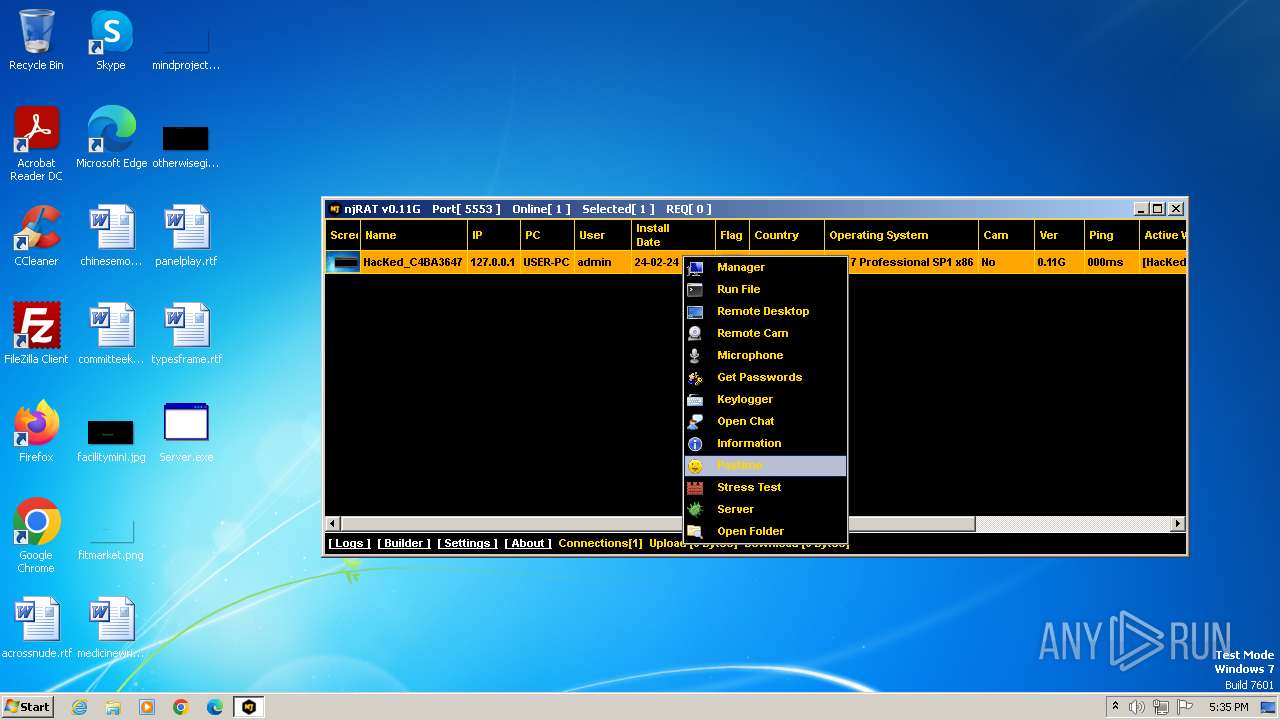Select the acrossnude.rtf desktop file
1280x720 pixels.
coord(36,628)
